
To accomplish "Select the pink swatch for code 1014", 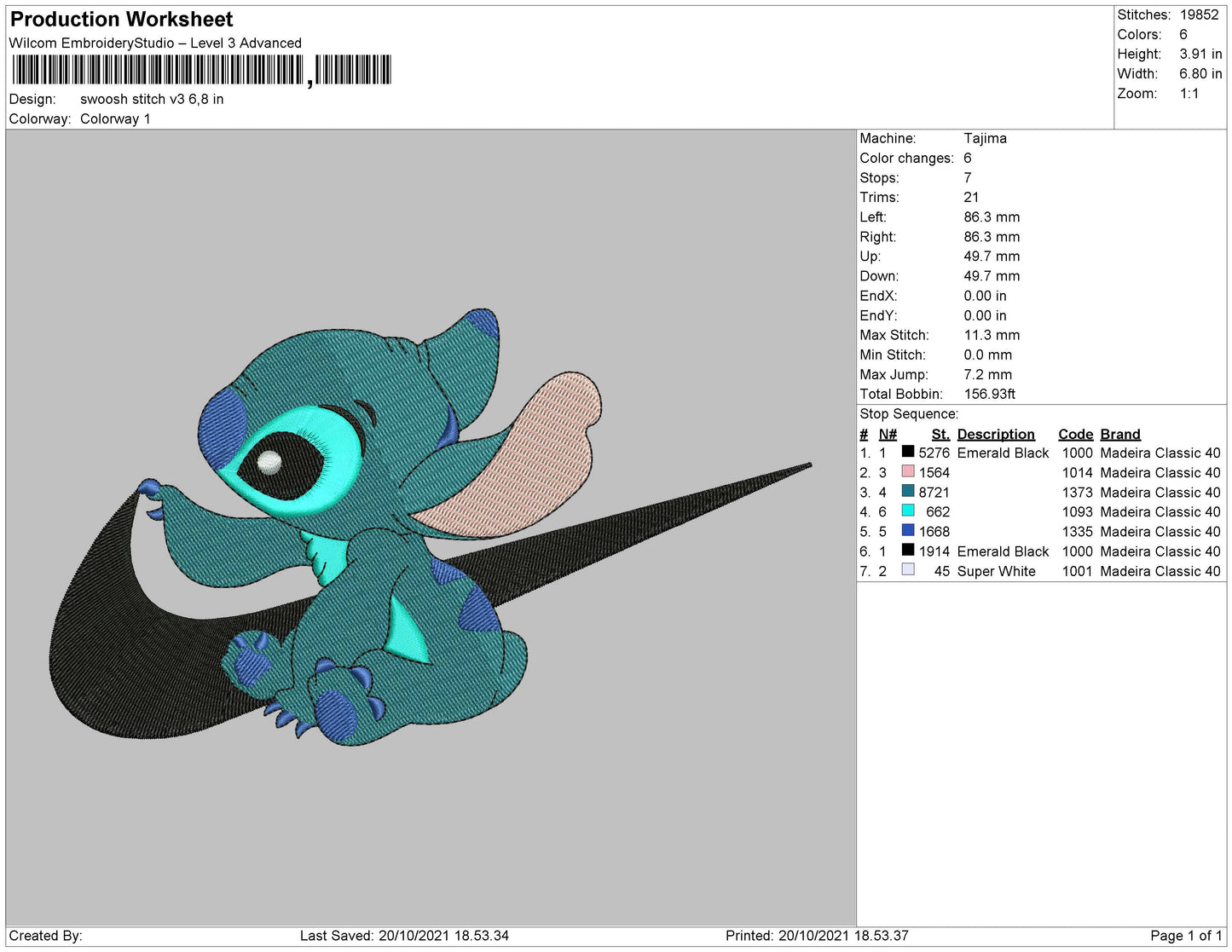I will tap(908, 472).
